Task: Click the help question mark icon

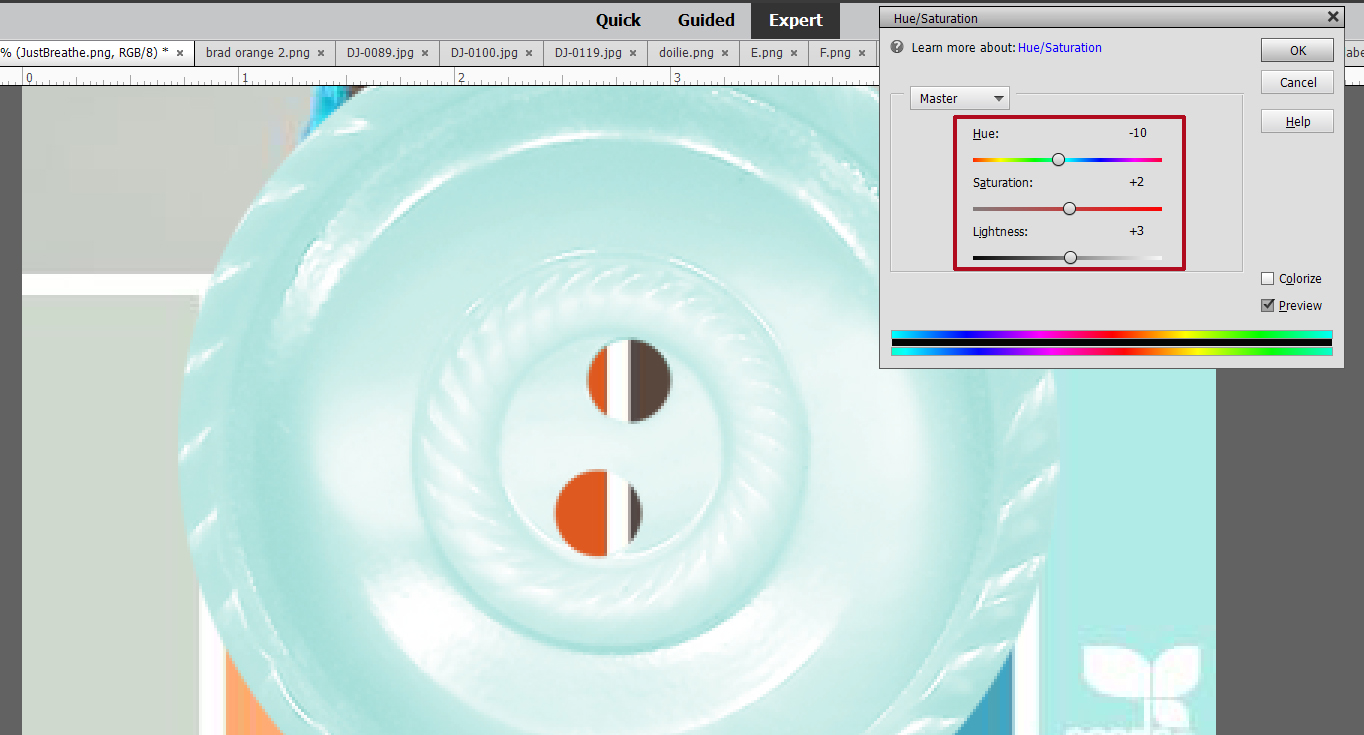Action: click(897, 47)
